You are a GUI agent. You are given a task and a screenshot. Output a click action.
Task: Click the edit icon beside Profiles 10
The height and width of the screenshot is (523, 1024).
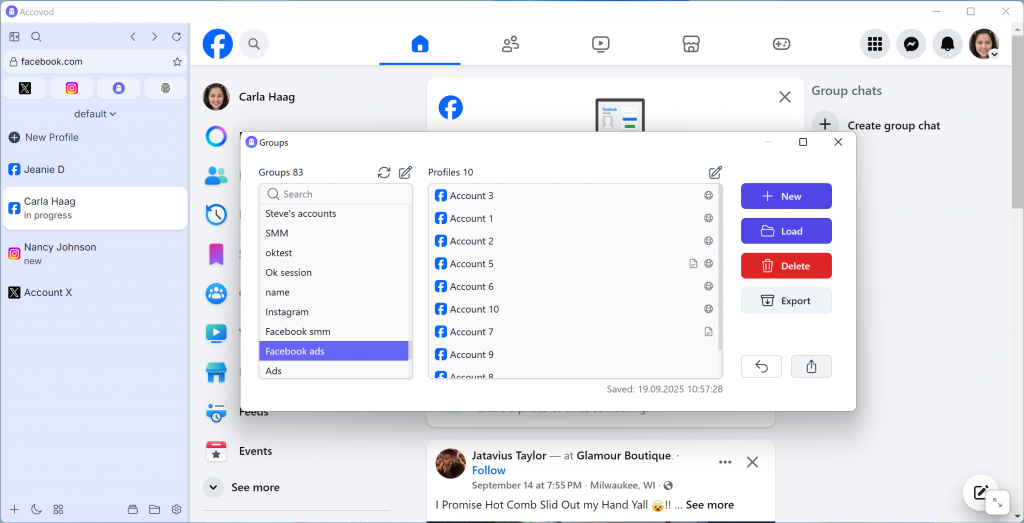pos(715,173)
